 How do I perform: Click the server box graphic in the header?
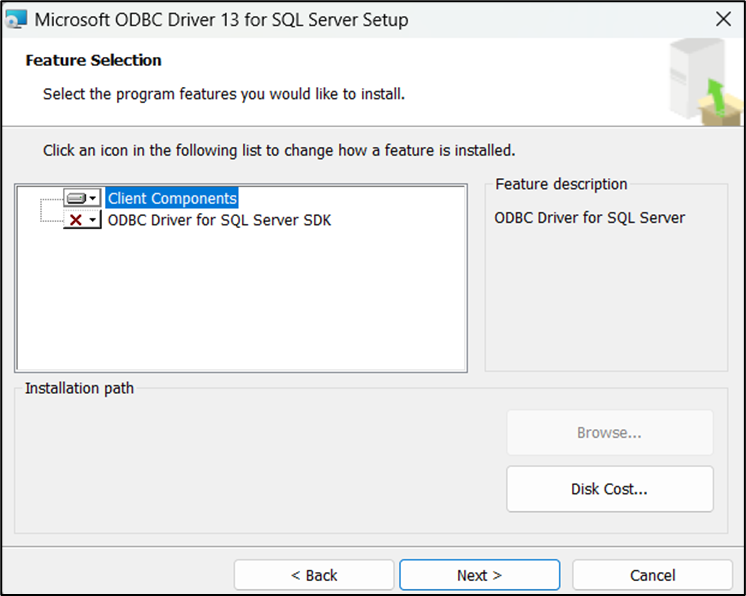699,82
